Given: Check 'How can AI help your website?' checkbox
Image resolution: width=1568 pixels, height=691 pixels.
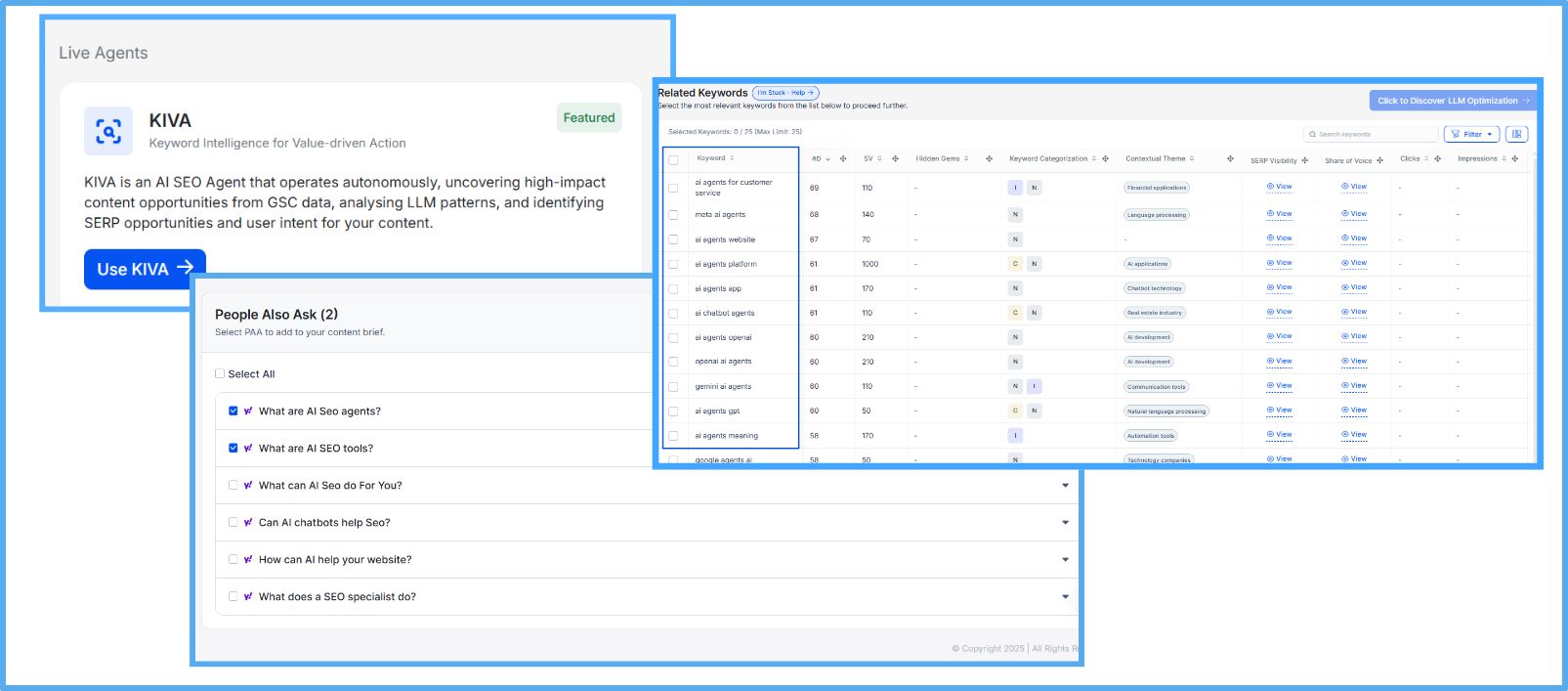Looking at the screenshot, I should (233, 559).
